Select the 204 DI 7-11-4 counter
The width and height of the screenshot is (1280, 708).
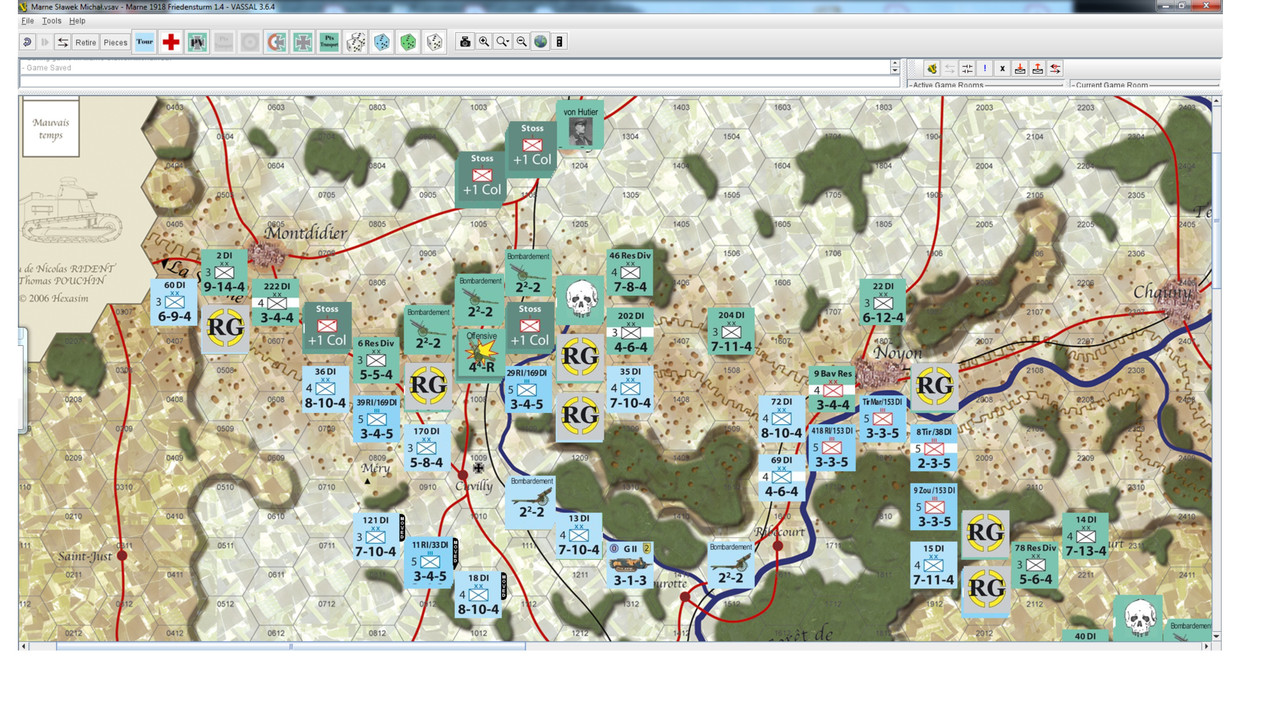point(731,331)
